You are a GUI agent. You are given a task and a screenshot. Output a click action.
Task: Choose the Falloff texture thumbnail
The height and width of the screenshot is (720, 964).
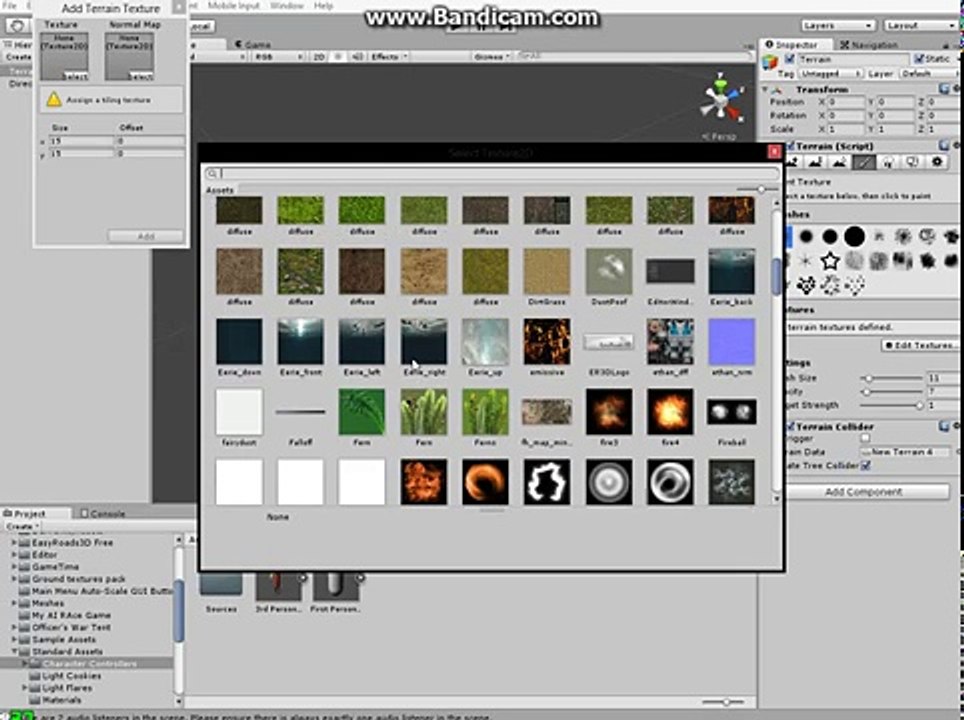301,411
